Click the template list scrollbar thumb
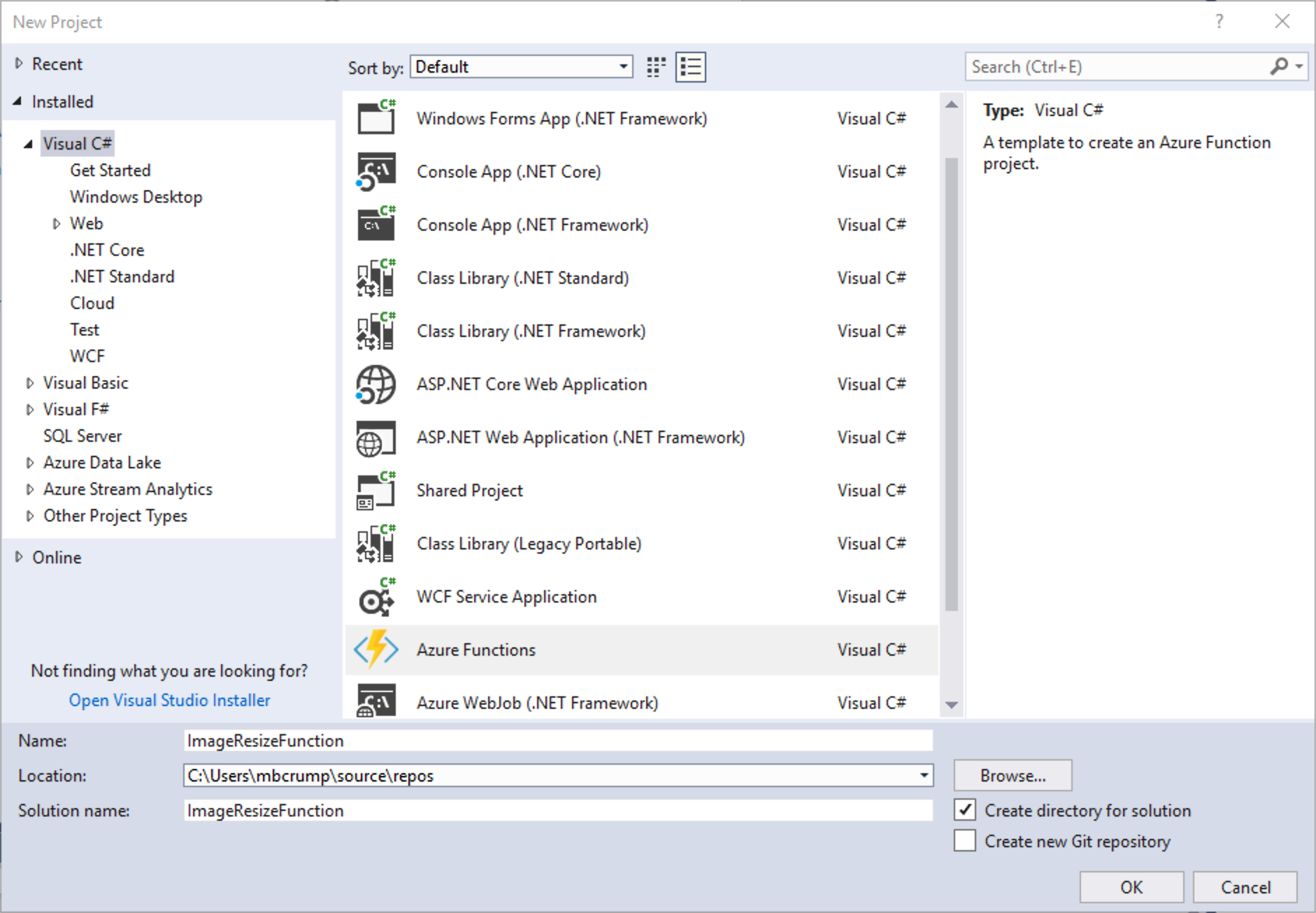 pos(952,384)
